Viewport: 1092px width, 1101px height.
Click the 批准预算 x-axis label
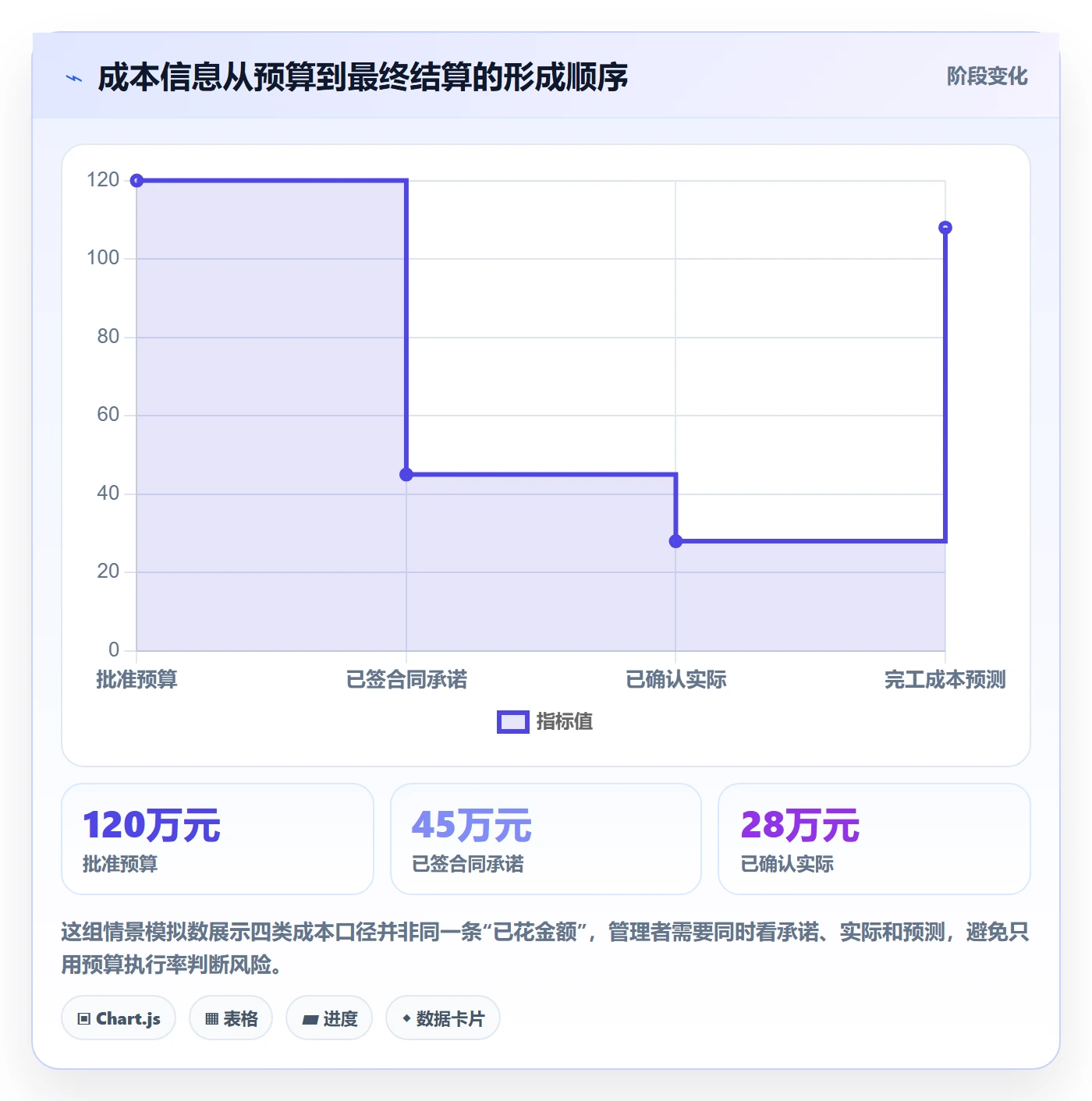point(136,680)
